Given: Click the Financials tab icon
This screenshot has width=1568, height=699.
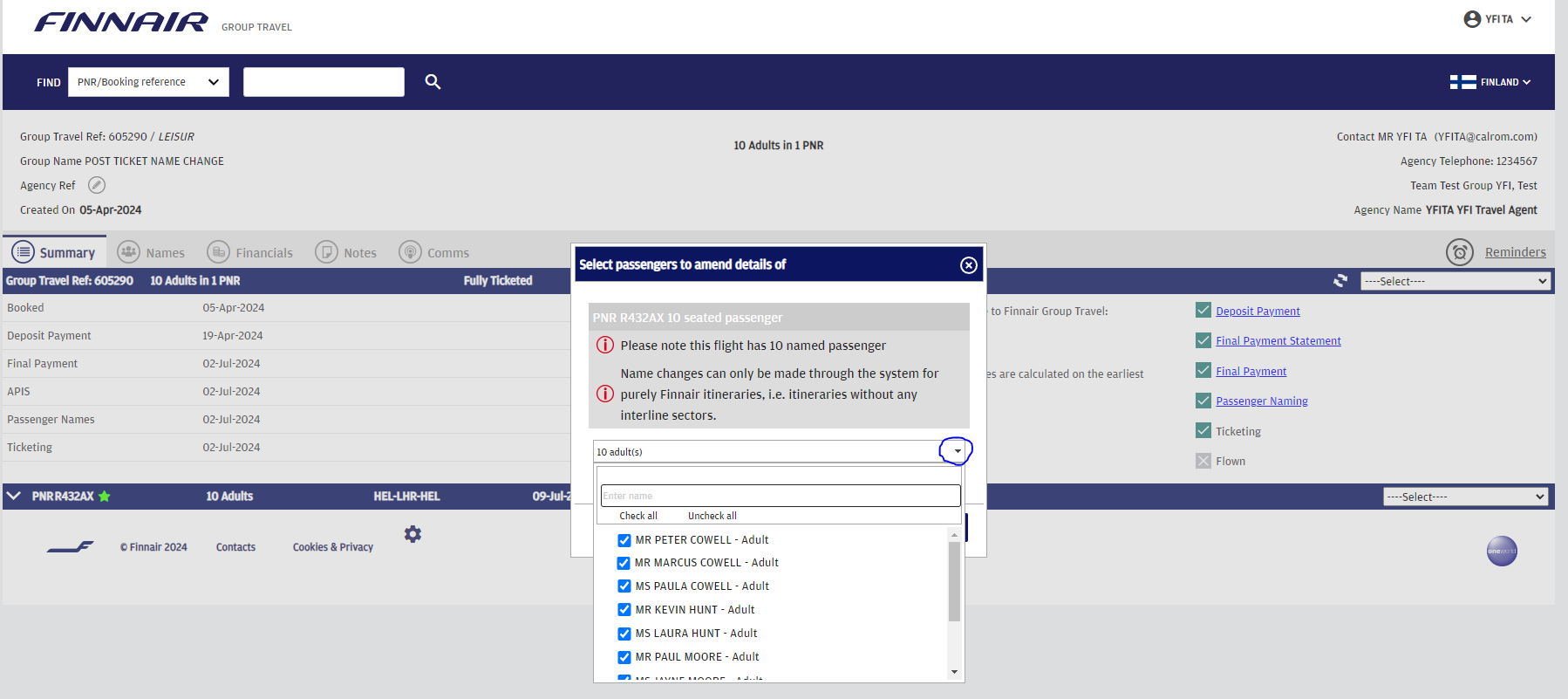Looking at the screenshot, I should click(218, 251).
